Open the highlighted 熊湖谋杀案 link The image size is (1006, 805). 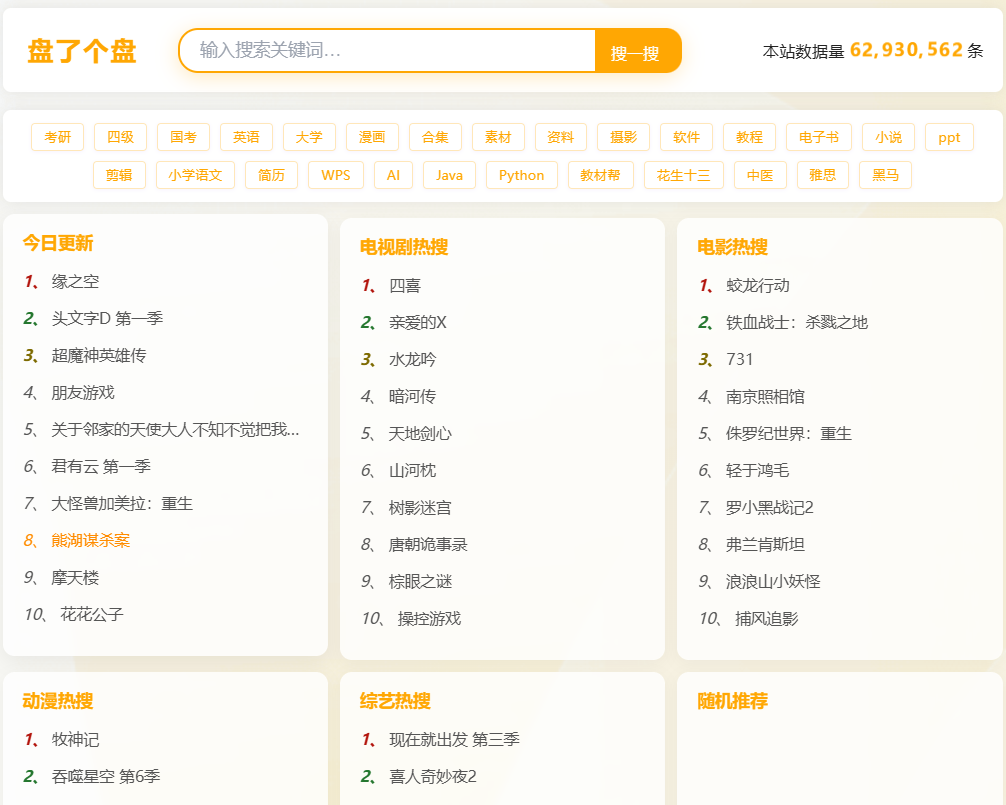tap(91, 541)
